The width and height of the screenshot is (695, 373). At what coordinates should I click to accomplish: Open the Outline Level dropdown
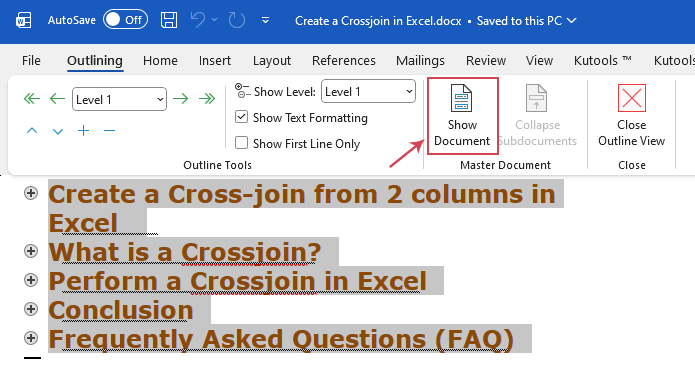pyautogui.click(x=119, y=99)
